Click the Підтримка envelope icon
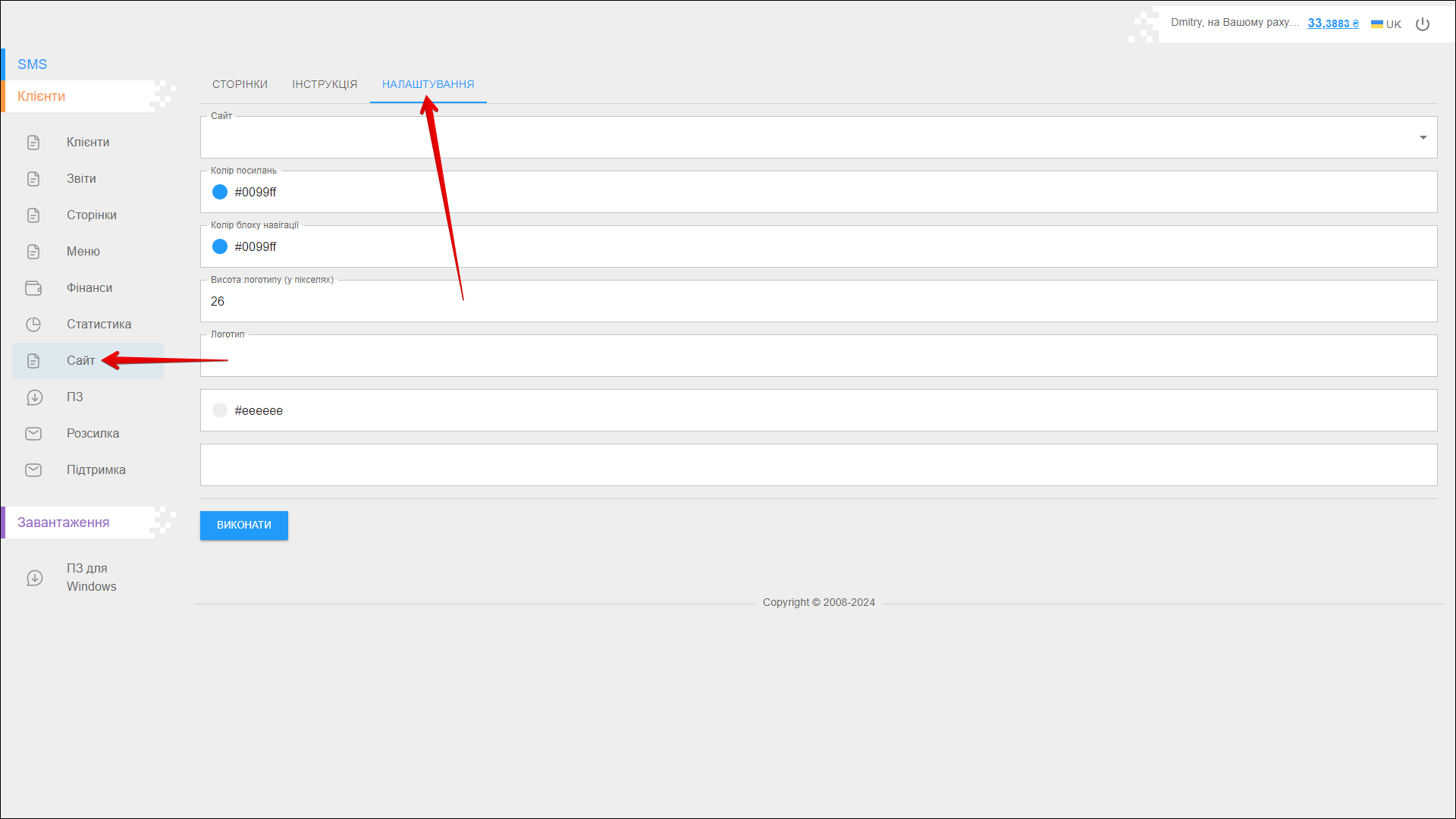Screen dimensions: 1456x819 33,470
